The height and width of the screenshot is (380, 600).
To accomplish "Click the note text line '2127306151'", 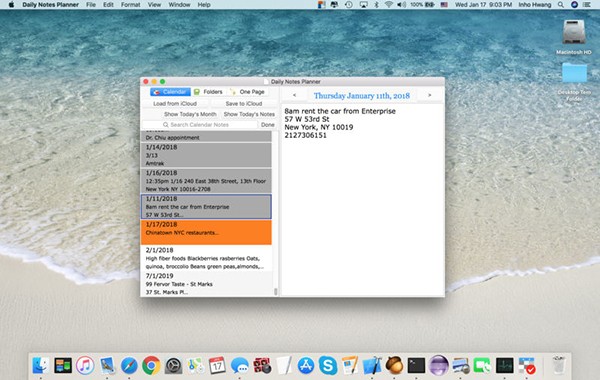I will pyautogui.click(x=305, y=135).
